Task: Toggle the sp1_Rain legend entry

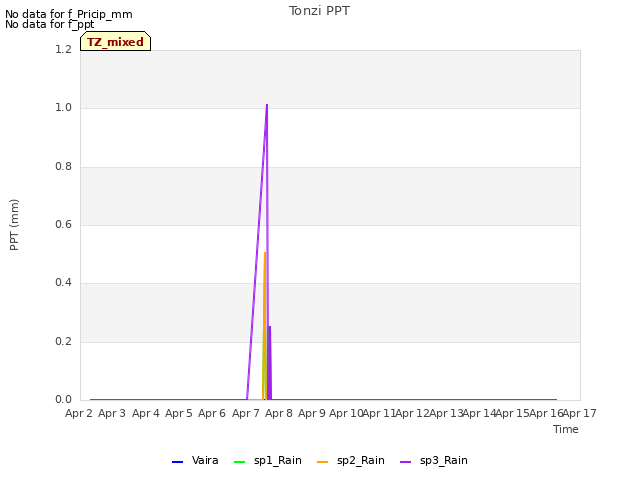Action: click(268, 461)
